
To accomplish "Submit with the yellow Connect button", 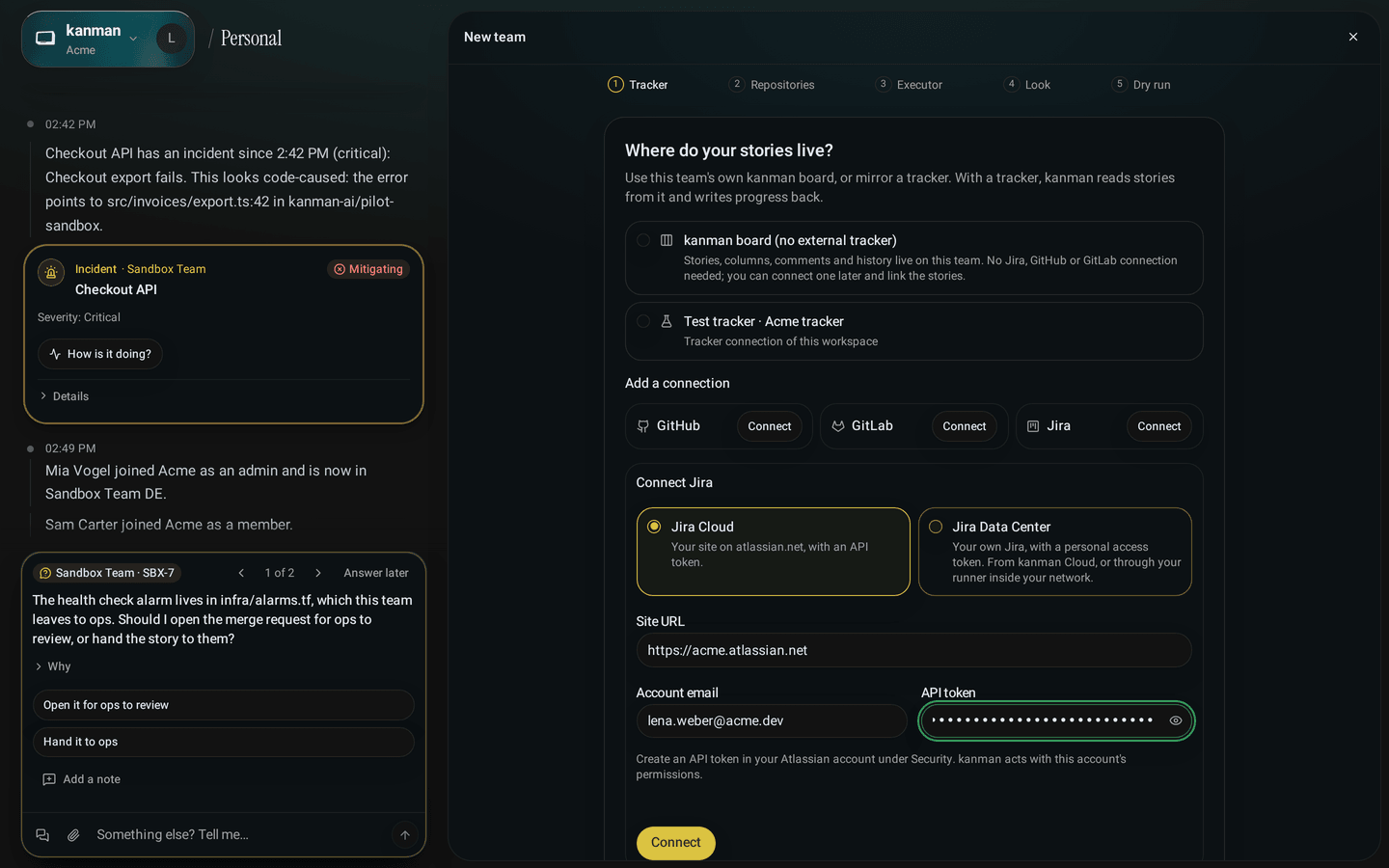I will (676, 843).
